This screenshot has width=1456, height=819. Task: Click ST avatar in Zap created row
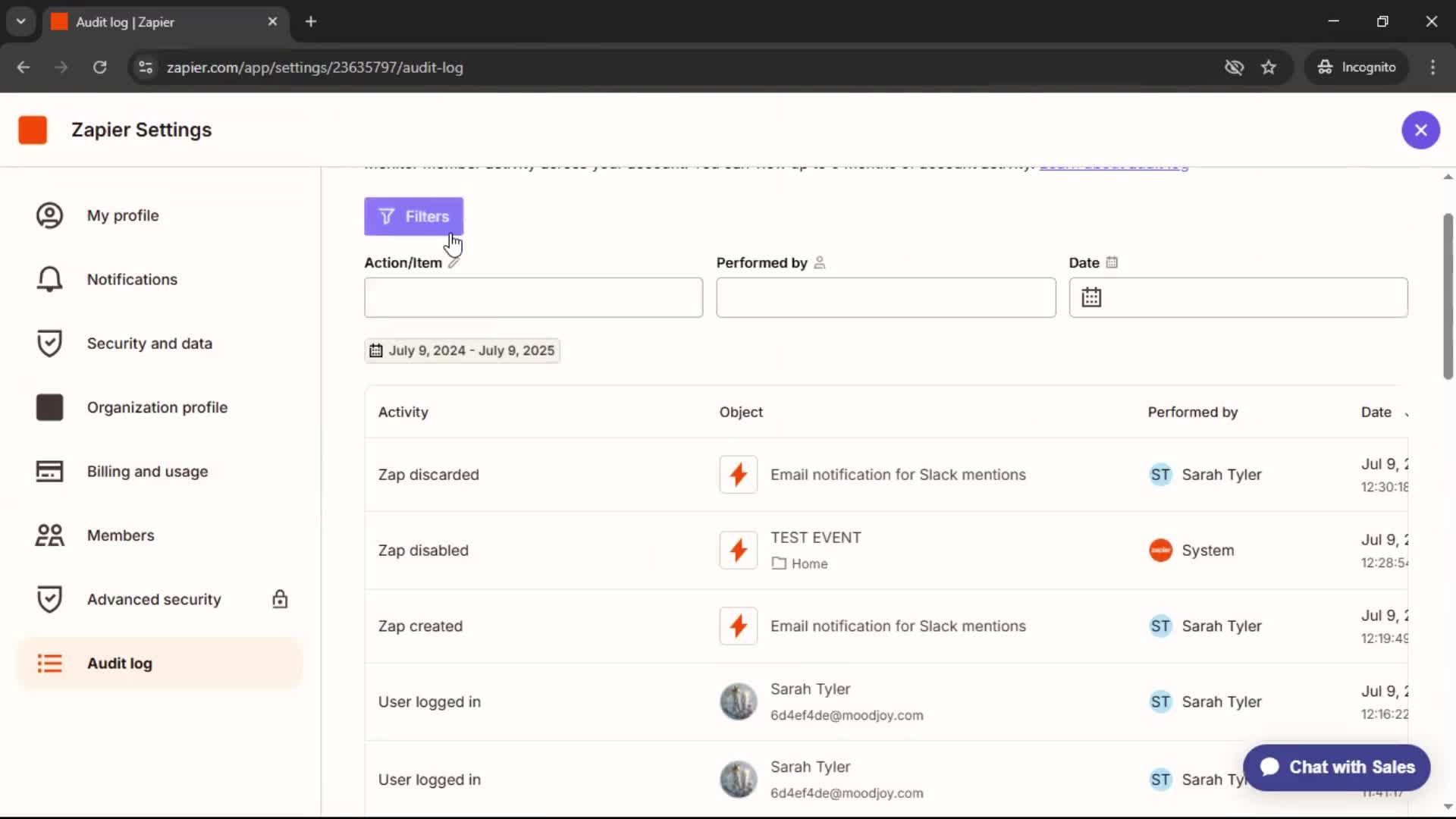pos(1160,626)
